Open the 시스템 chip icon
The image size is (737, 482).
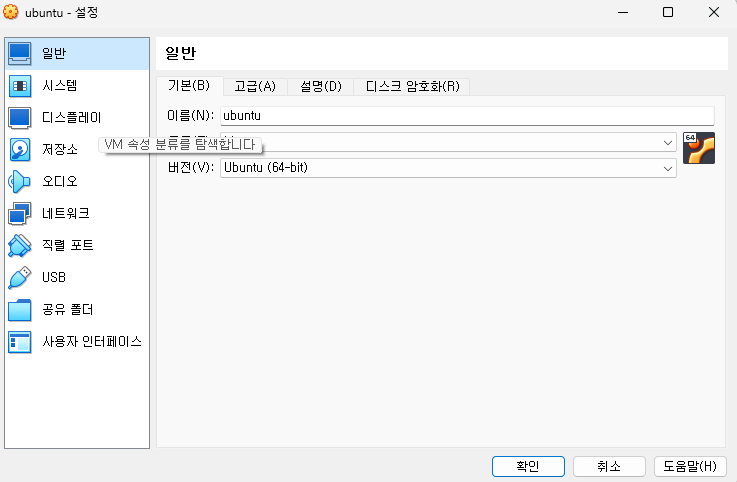pyautogui.click(x=20, y=86)
